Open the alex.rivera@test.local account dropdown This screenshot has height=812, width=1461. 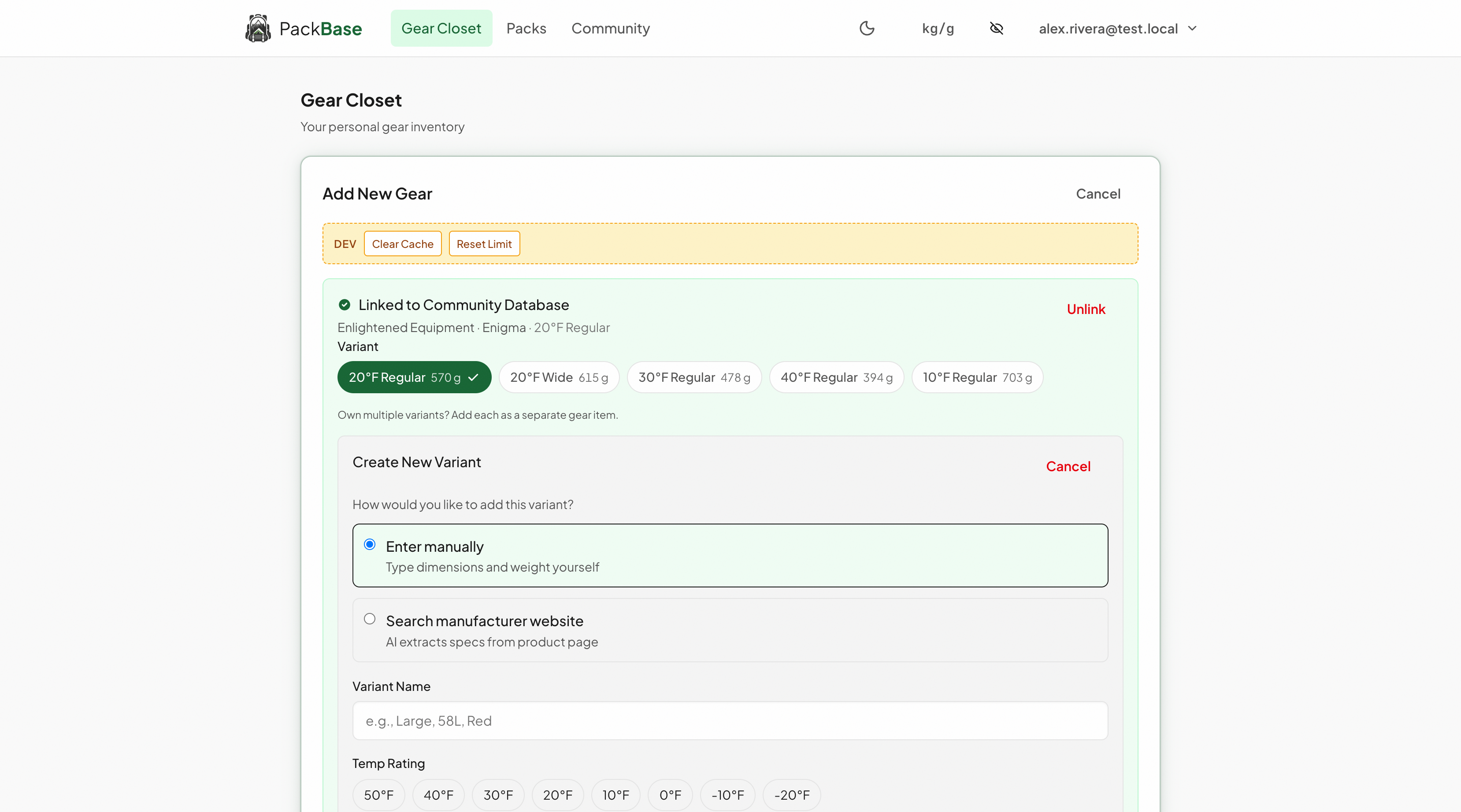point(1117,28)
